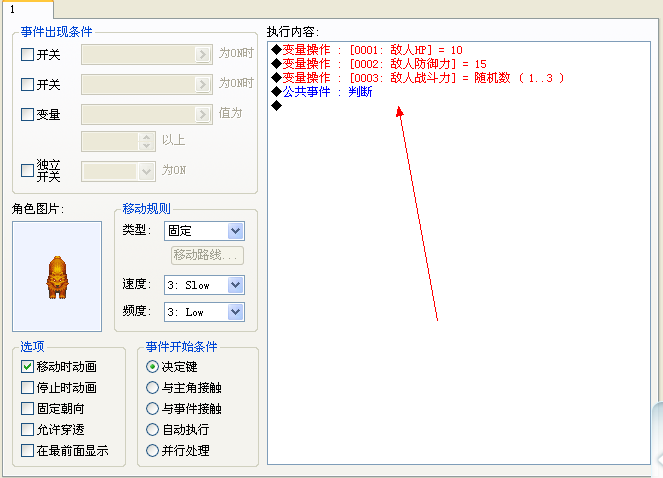This screenshot has height=478, width=663.
Task: Select the 与主角接触 trigger radio button
Action: pos(152,387)
